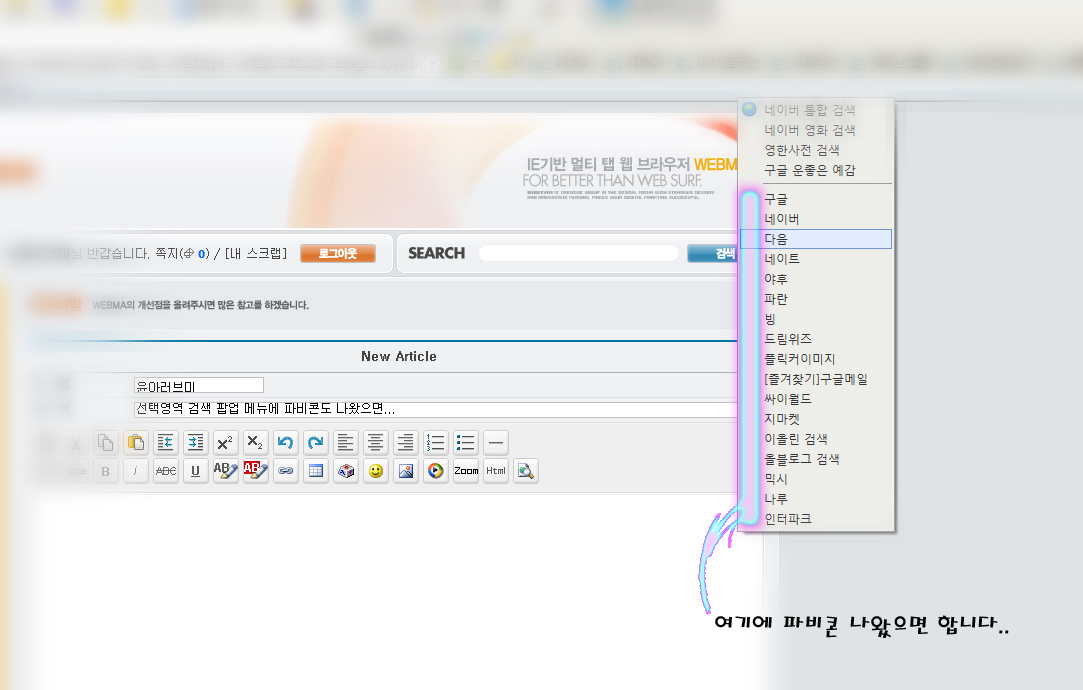Screen dimensions: 1083x690
Task: Insert a bulleted list
Action: (465, 442)
